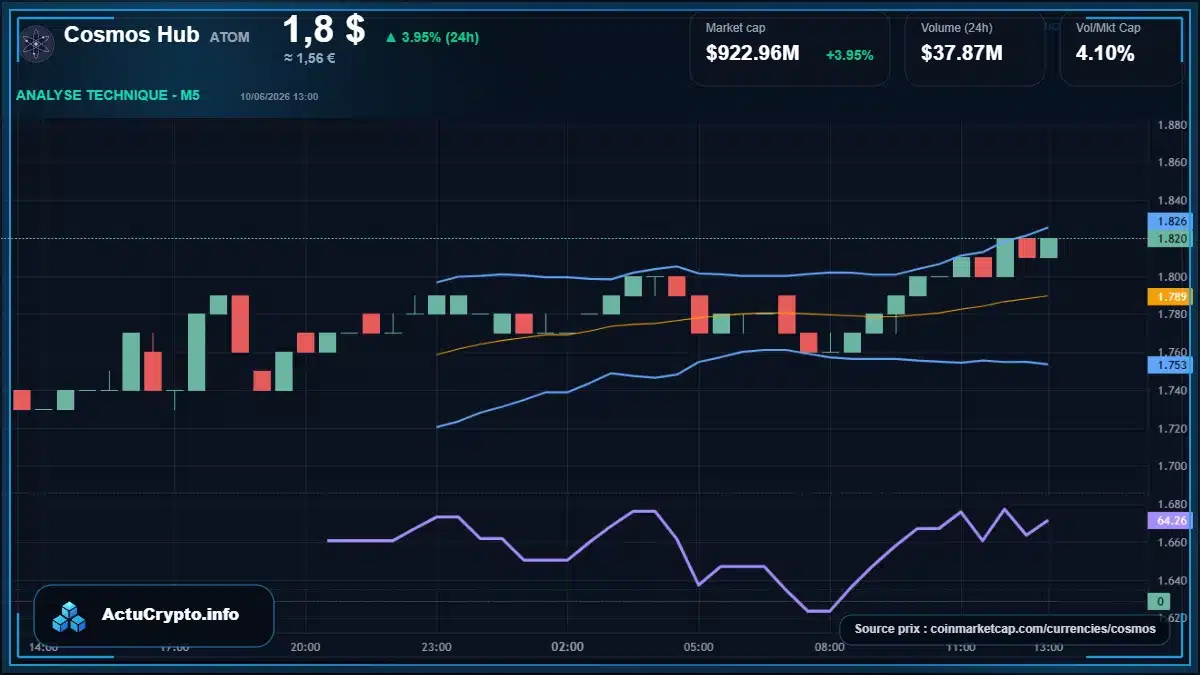Click the blue 1.826 upper band label
Screen dimensions: 1200x675
tap(1171, 221)
